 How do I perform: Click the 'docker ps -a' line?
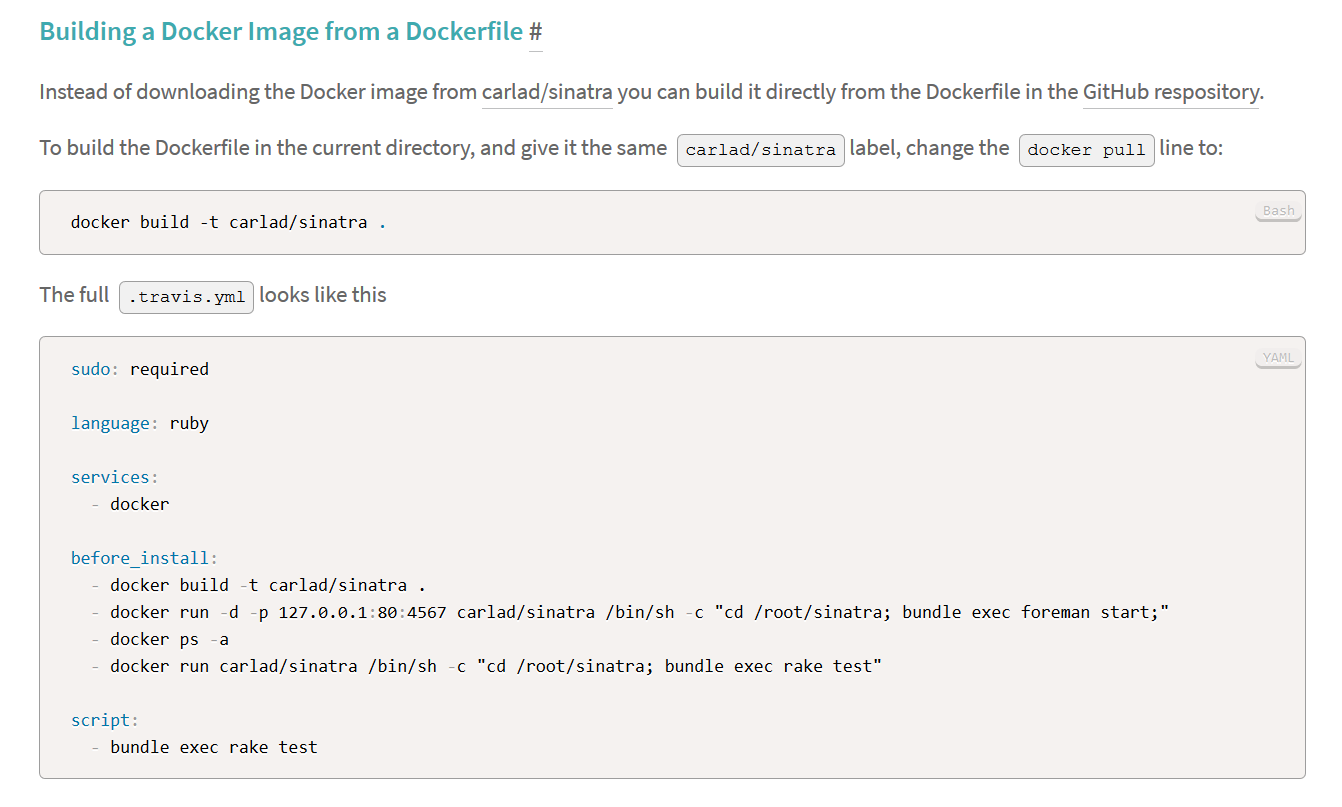tap(160, 639)
